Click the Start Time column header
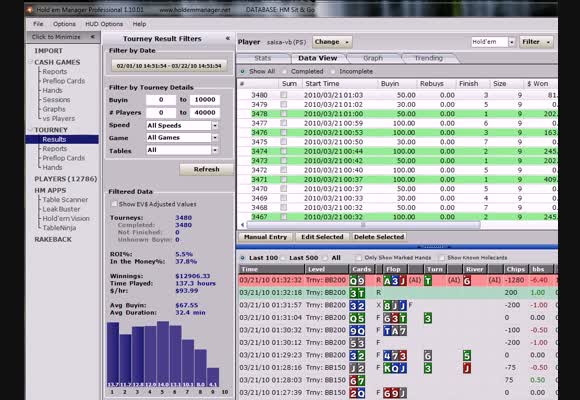Viewport: 580px width, 400px height. (340, 84)
